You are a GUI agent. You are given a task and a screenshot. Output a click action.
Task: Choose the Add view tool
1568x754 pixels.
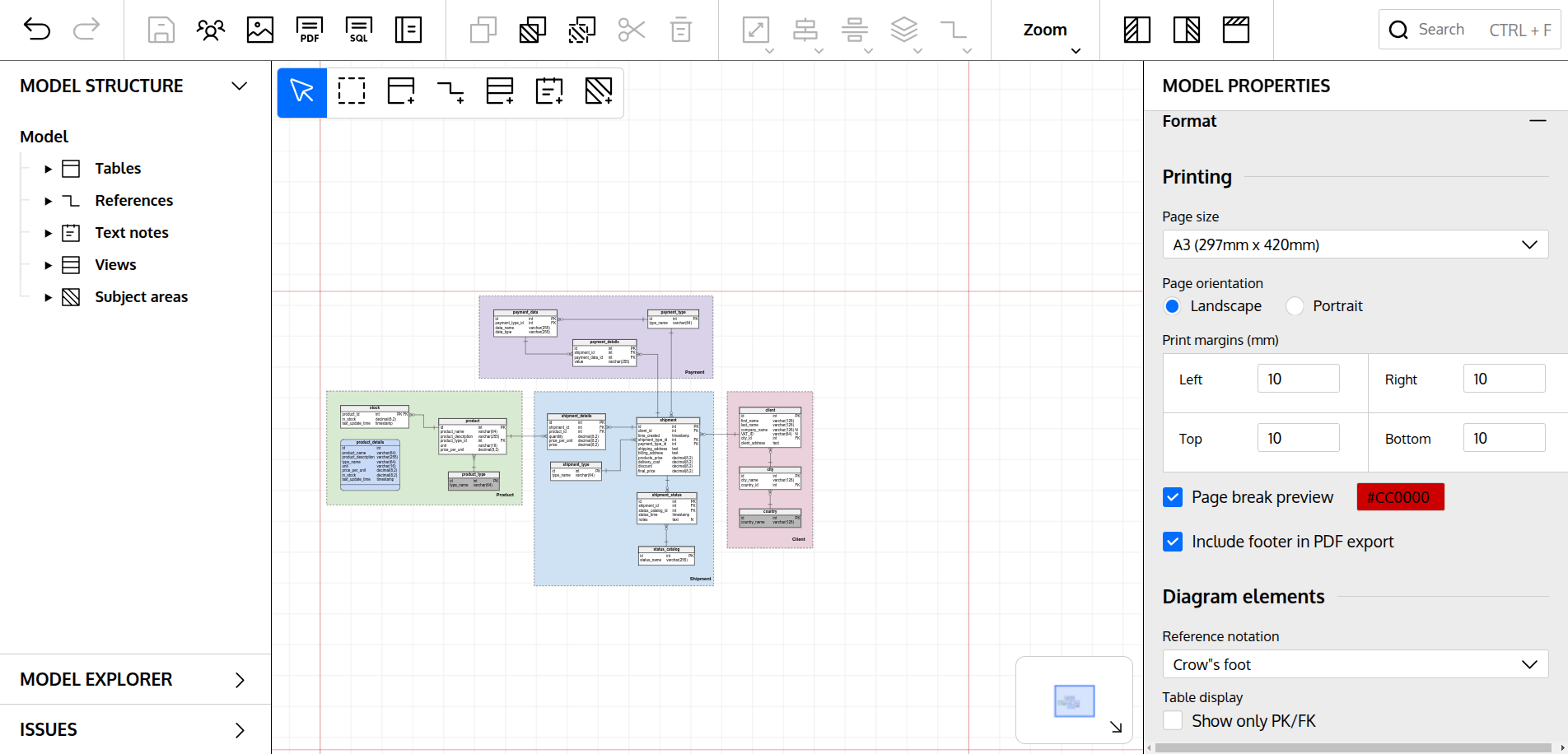tap(500, 91)
